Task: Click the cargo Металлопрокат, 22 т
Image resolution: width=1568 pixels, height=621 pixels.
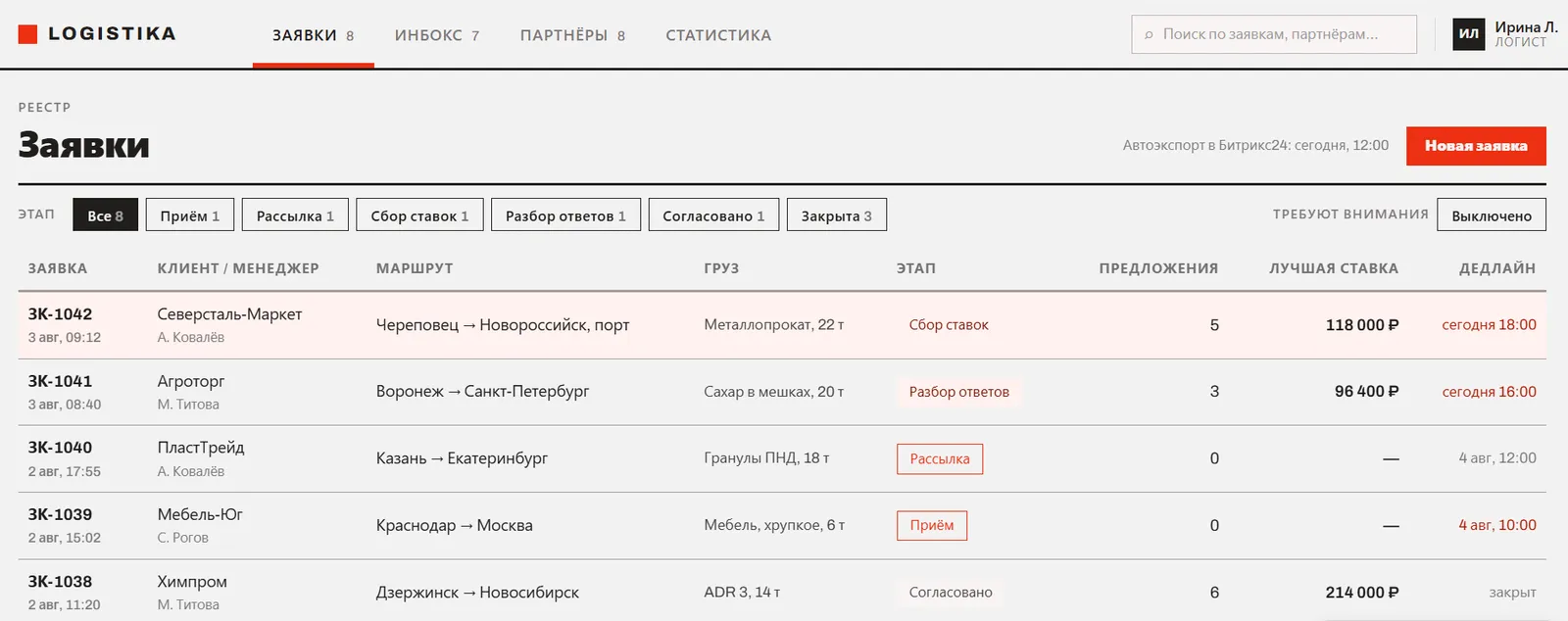Action: point(773,325)
